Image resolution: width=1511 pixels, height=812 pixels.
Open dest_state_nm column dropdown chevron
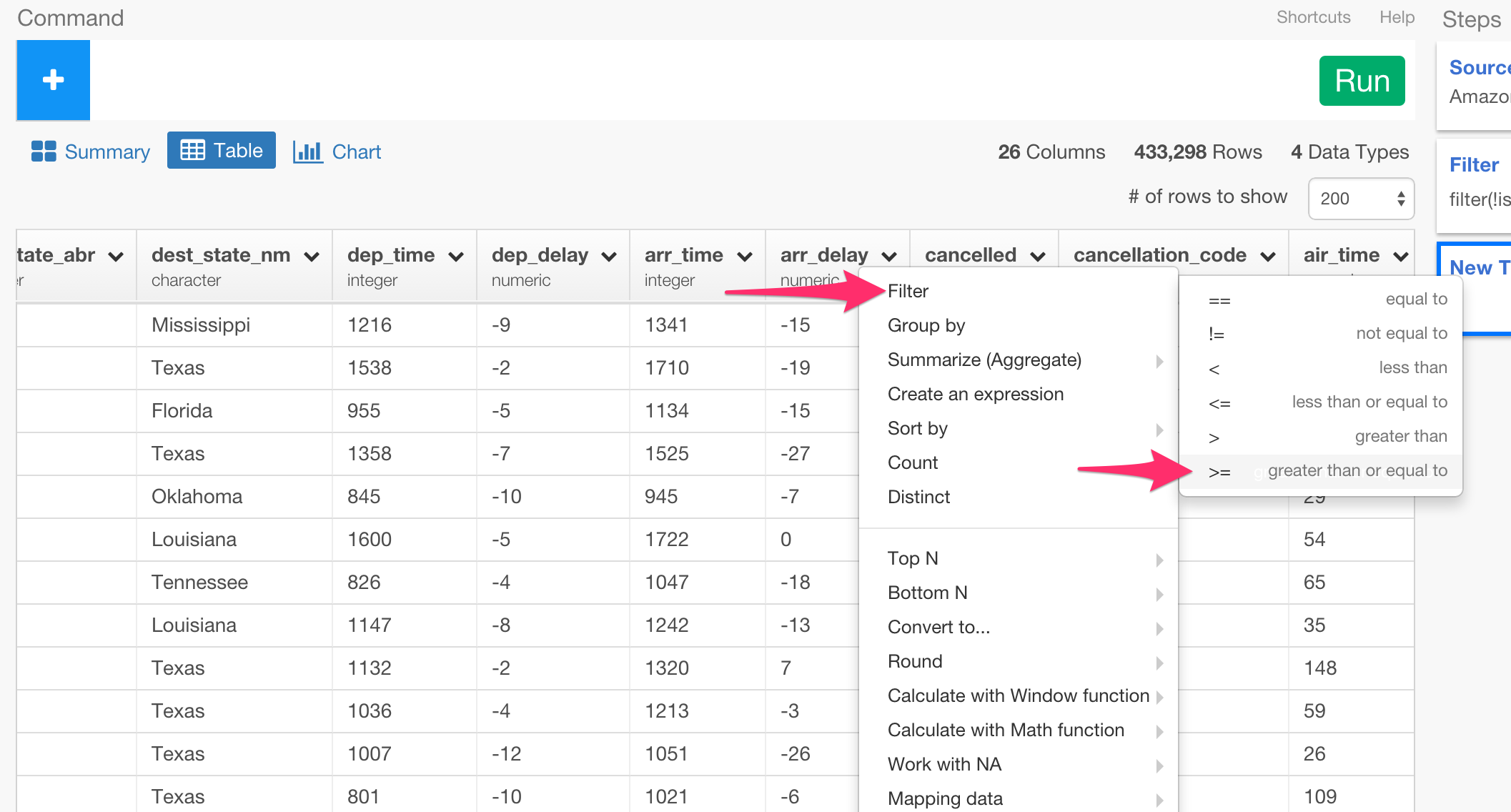(312, 257)
